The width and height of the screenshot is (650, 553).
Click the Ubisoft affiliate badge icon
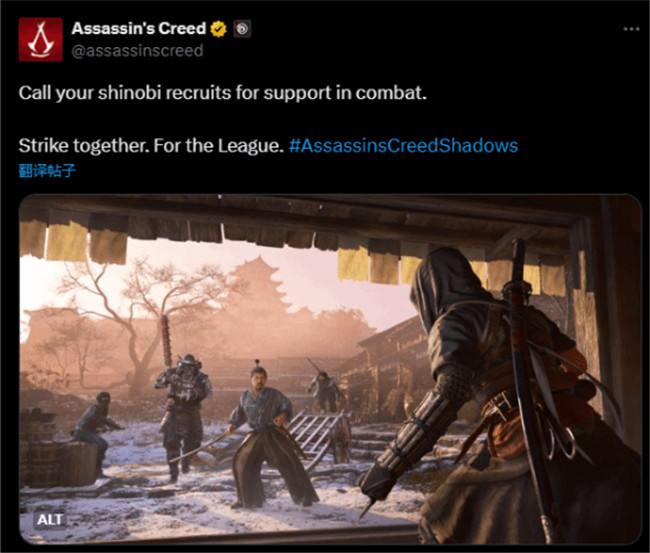[242, 29]
